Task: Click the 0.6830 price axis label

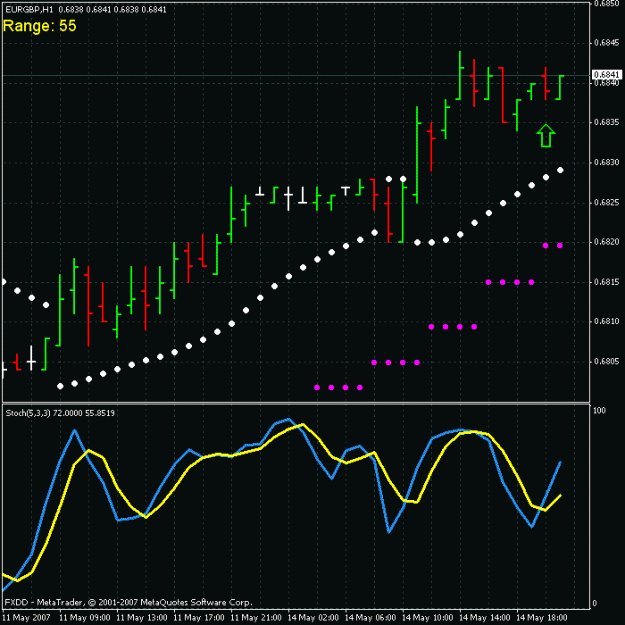Action: click(x=607, y=163)
